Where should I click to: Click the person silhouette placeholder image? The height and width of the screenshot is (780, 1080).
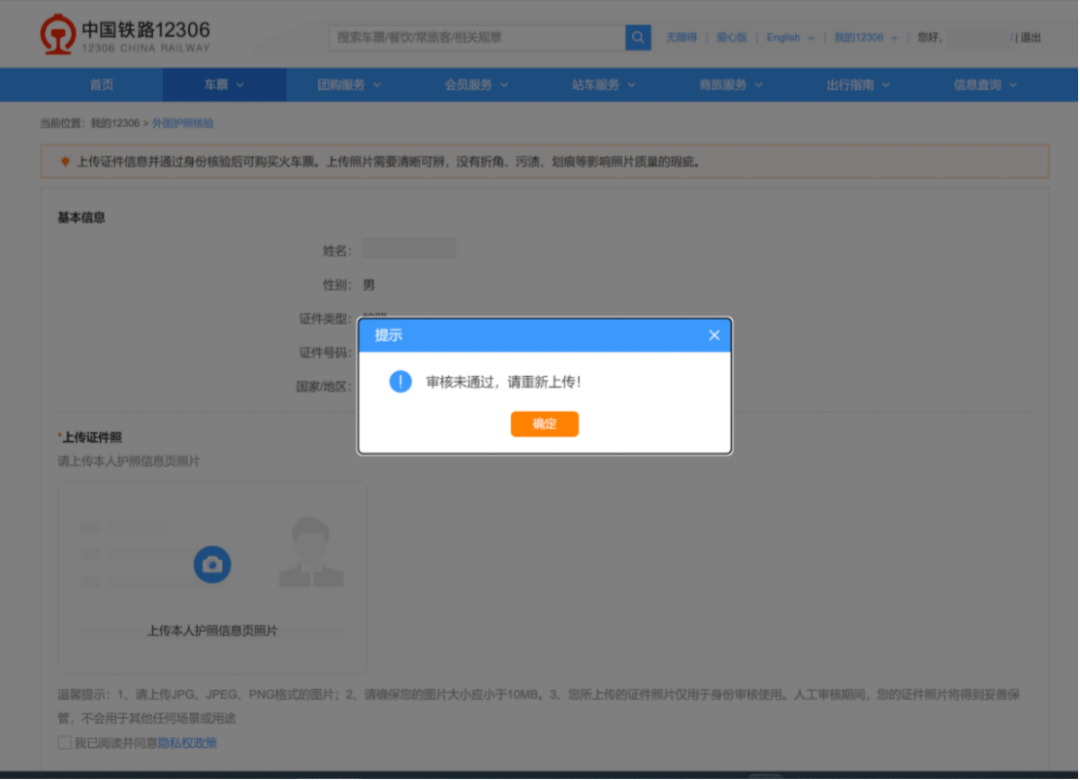(311, 553)
